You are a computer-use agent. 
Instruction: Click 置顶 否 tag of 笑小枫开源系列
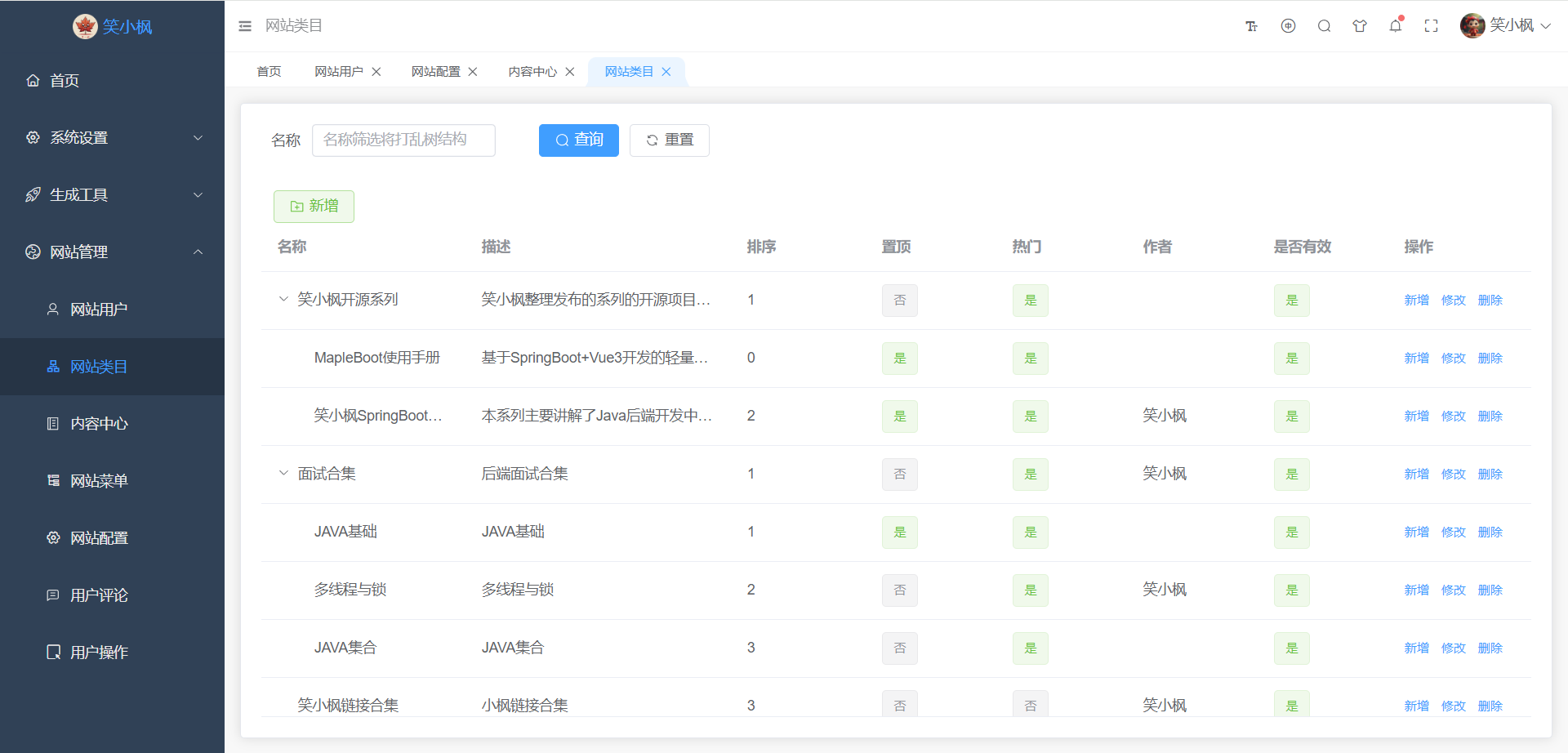pyautogui.click(x=900, y=300)
